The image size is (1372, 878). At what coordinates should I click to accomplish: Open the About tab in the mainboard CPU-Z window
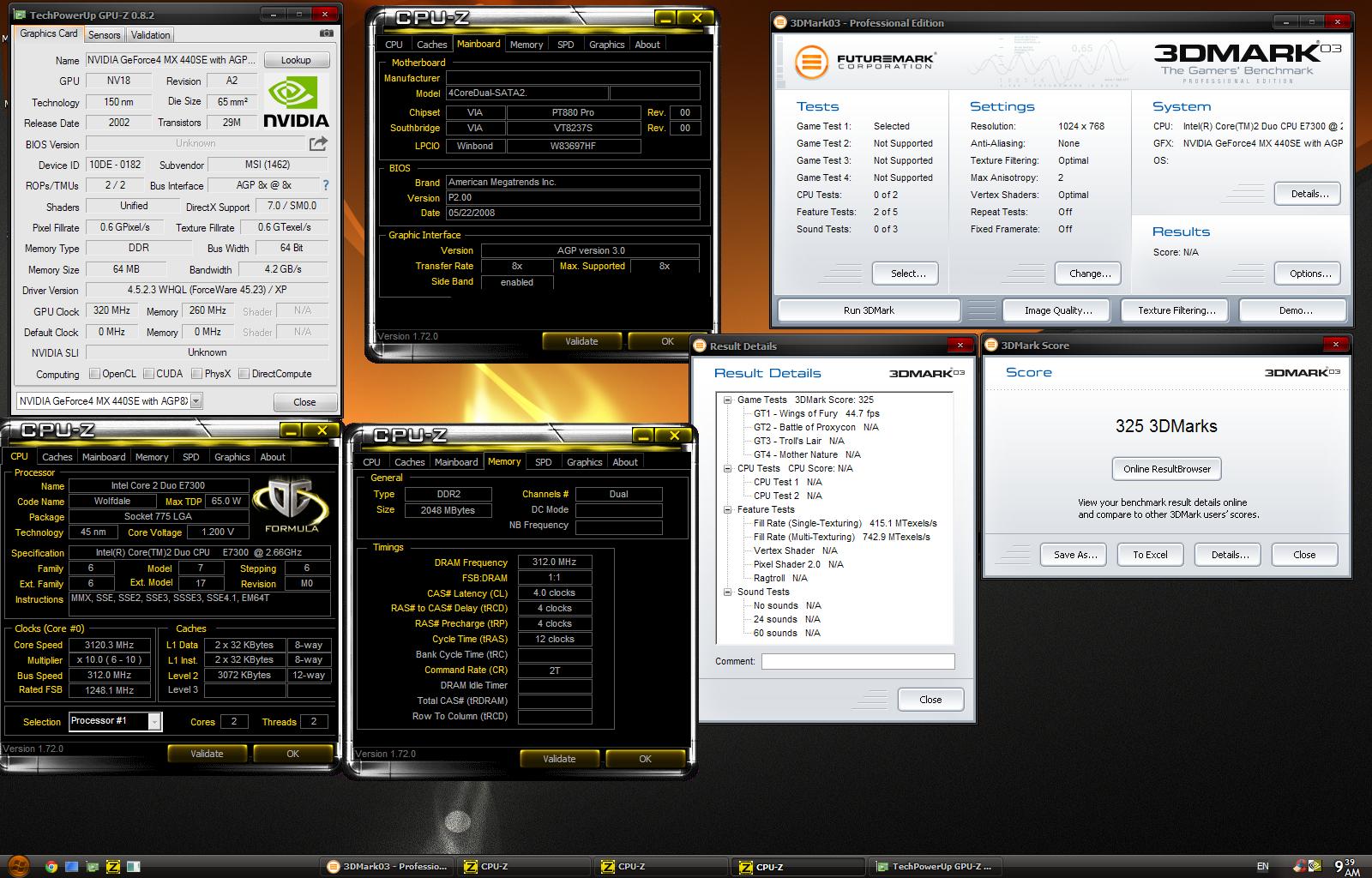click(647, 45)
